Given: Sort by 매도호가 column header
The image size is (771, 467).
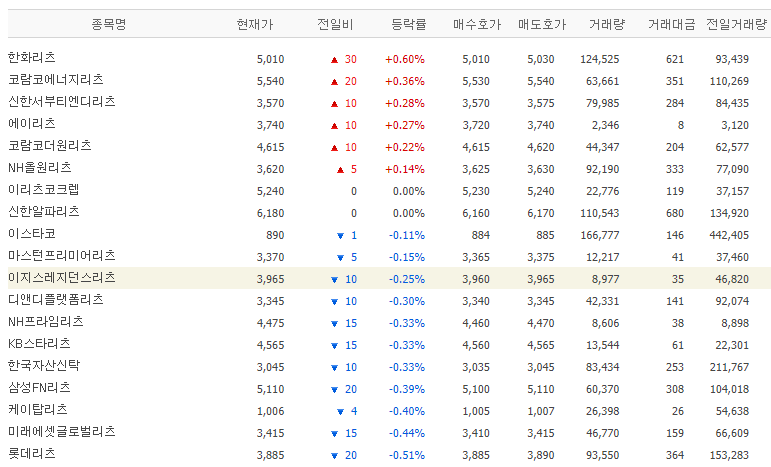Looking at the screenshot, I should coord(542,24).
